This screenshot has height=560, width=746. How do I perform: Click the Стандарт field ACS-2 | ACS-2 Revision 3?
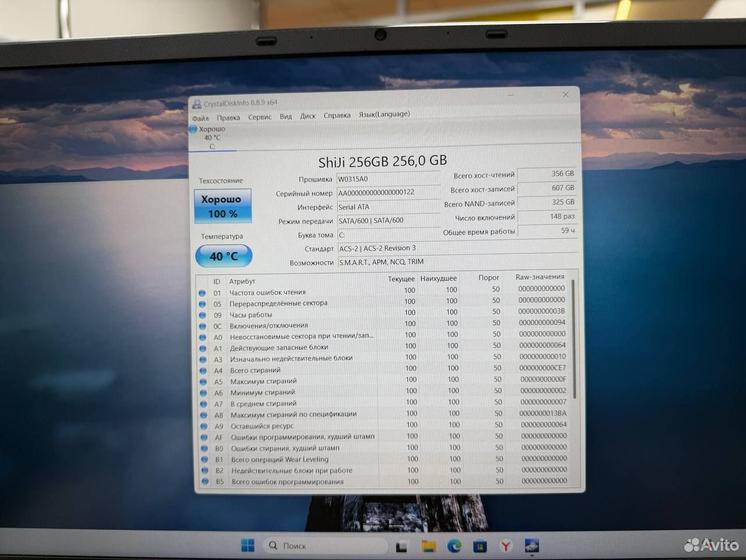click(456, 248)
